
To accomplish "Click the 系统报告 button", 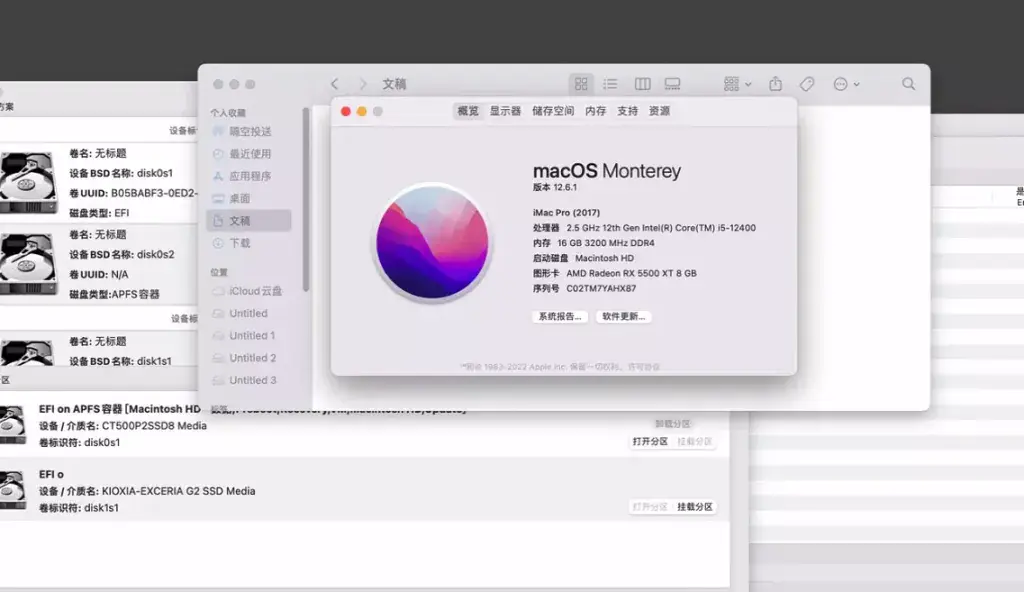I will point(560,316).
